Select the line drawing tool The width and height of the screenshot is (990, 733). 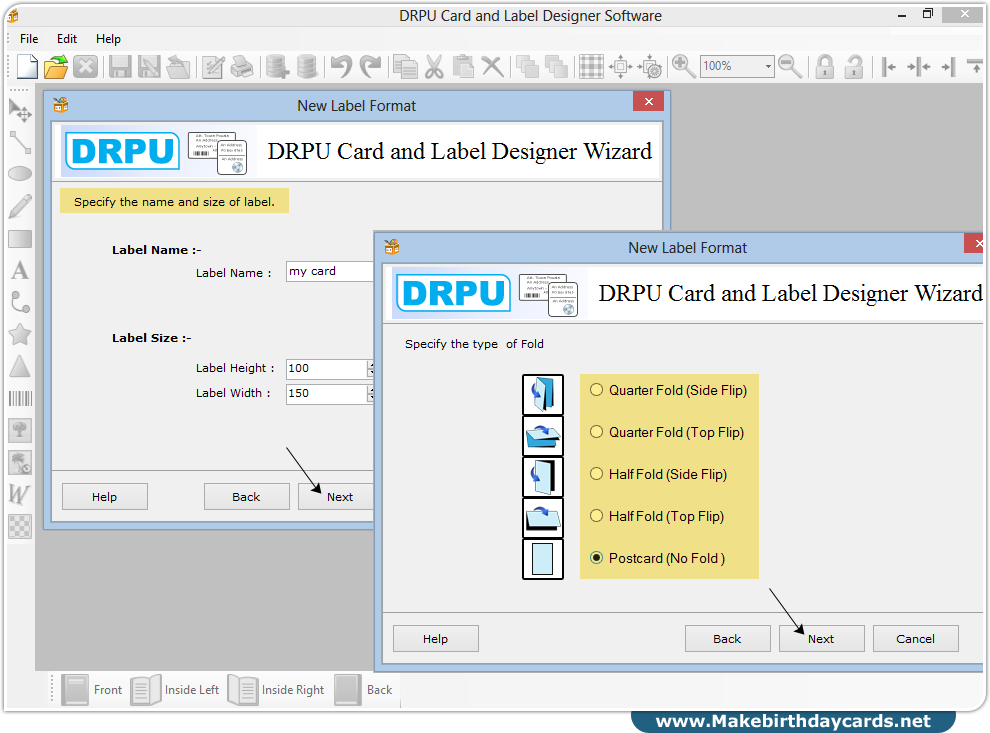[20, 143]
